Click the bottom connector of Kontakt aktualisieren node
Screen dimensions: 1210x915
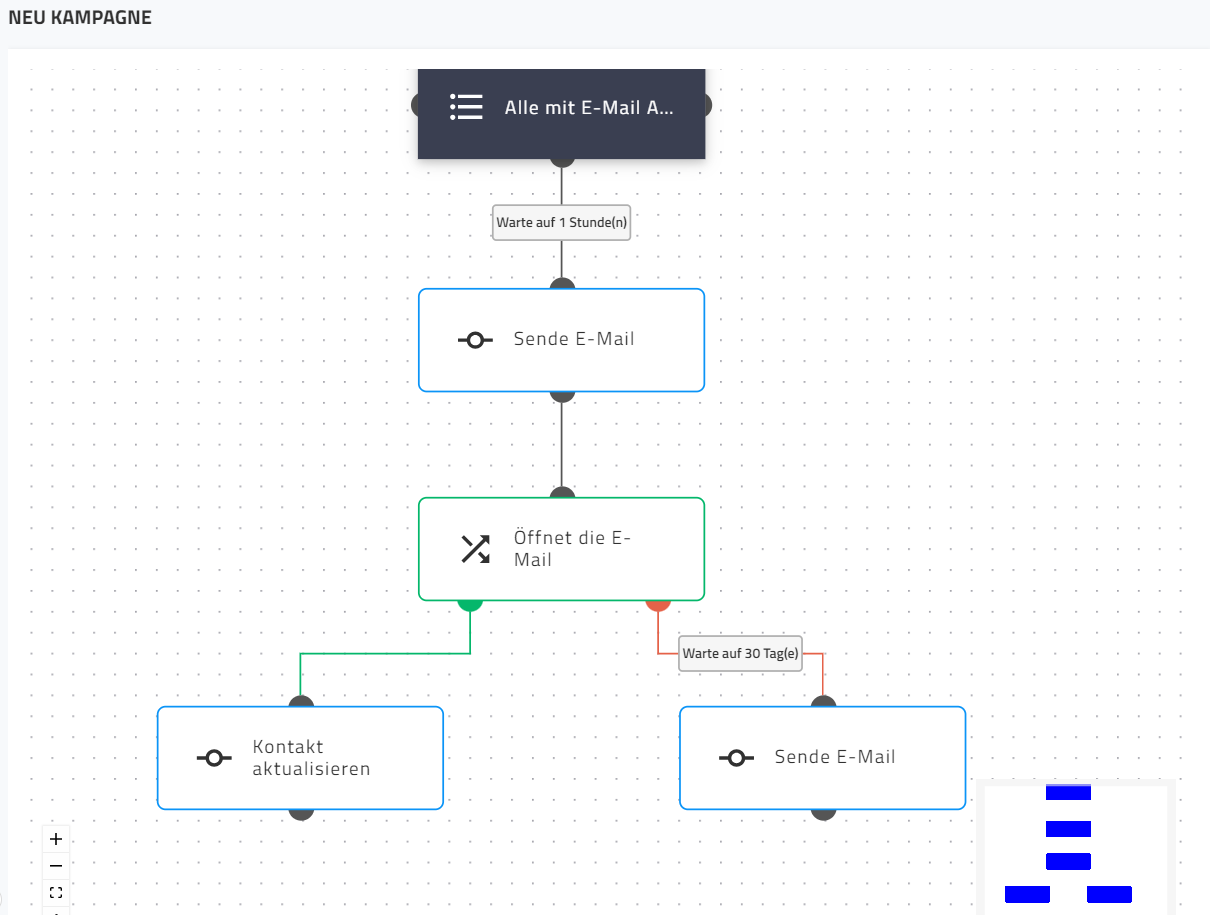point(301,812)
